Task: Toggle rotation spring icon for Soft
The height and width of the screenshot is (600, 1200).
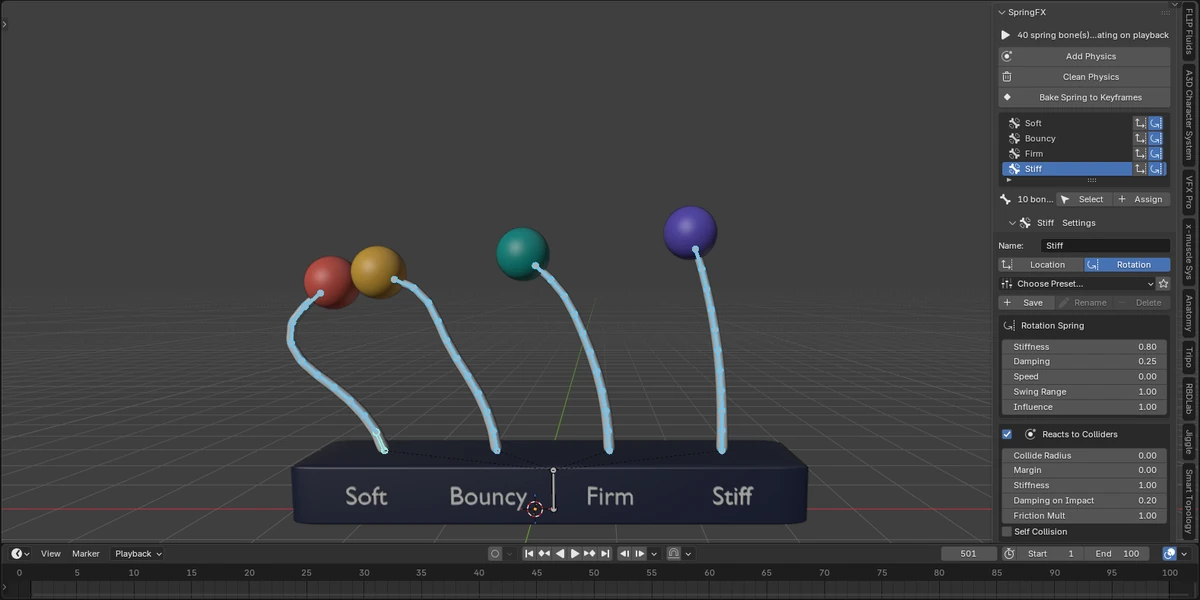Action: click(x=1156, y=123)
